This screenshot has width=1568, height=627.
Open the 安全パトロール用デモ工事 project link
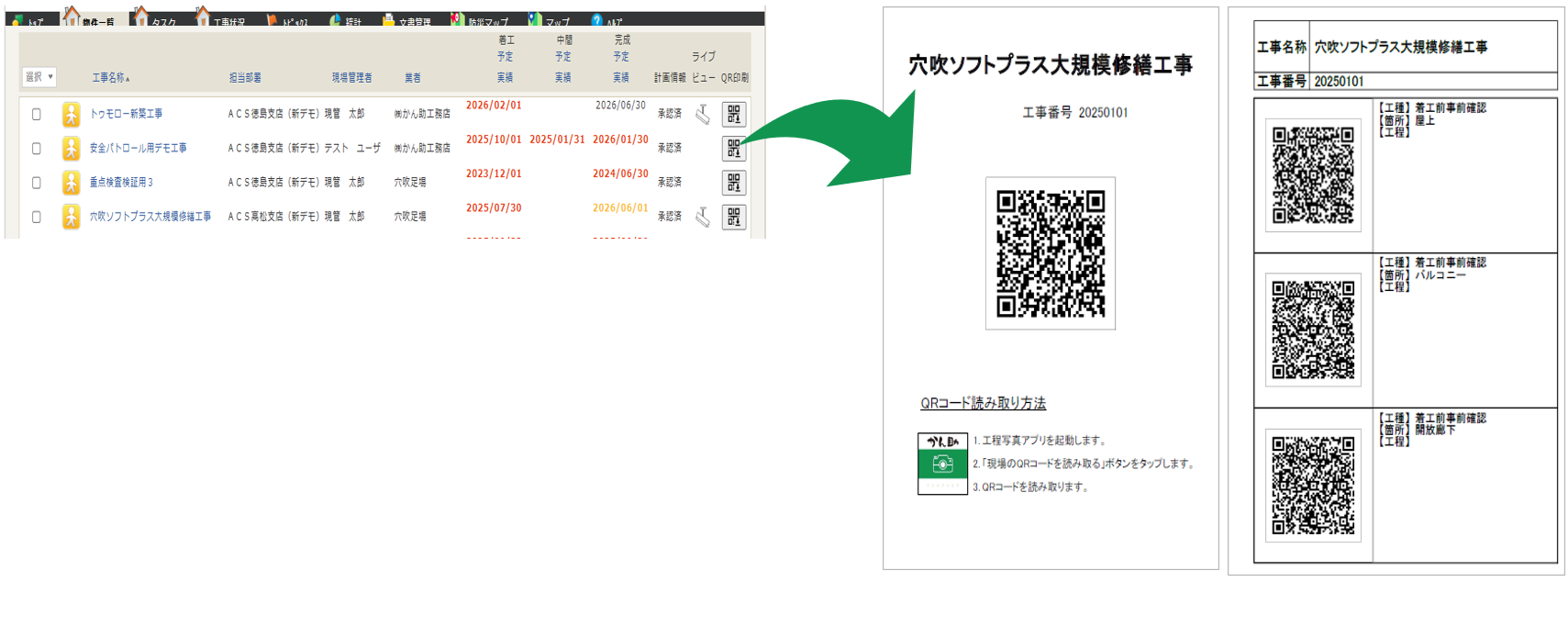click(x=138, y=148)
